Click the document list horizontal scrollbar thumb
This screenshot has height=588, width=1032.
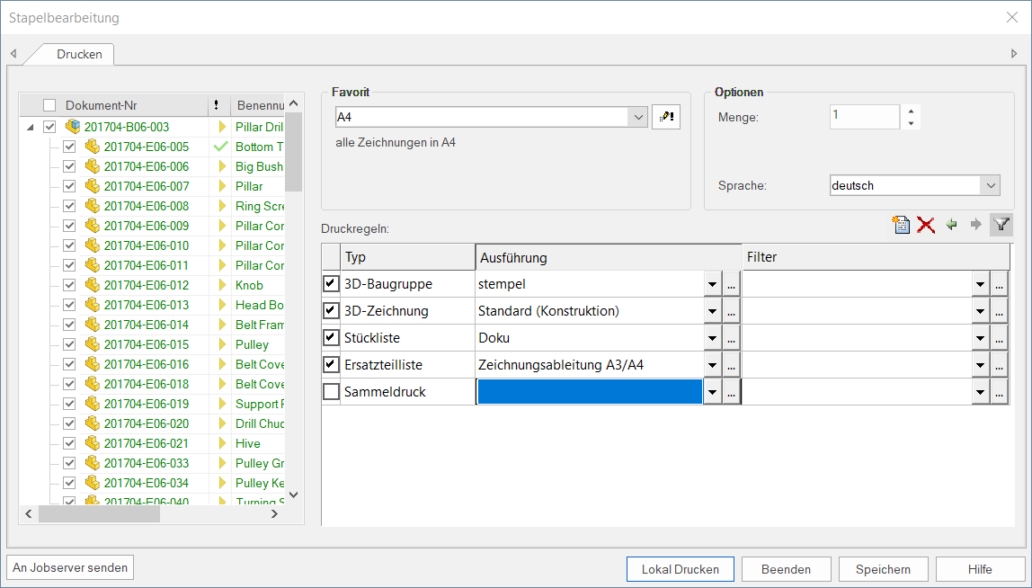[98, 514]
